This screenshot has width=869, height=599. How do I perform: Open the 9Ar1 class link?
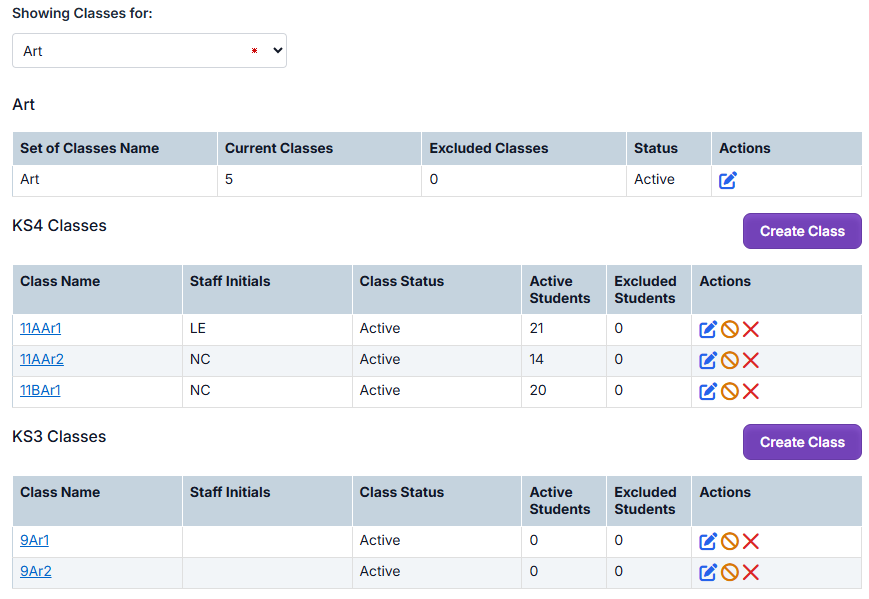click(34, 540)
